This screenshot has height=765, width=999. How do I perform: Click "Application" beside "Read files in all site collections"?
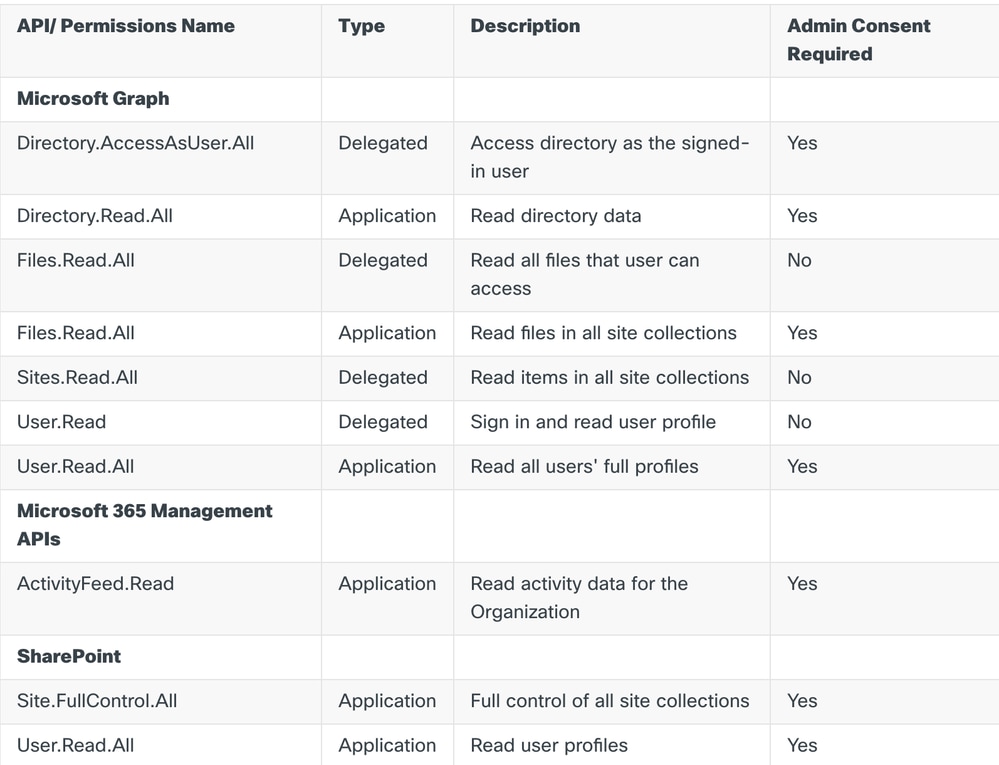[387, 333]
